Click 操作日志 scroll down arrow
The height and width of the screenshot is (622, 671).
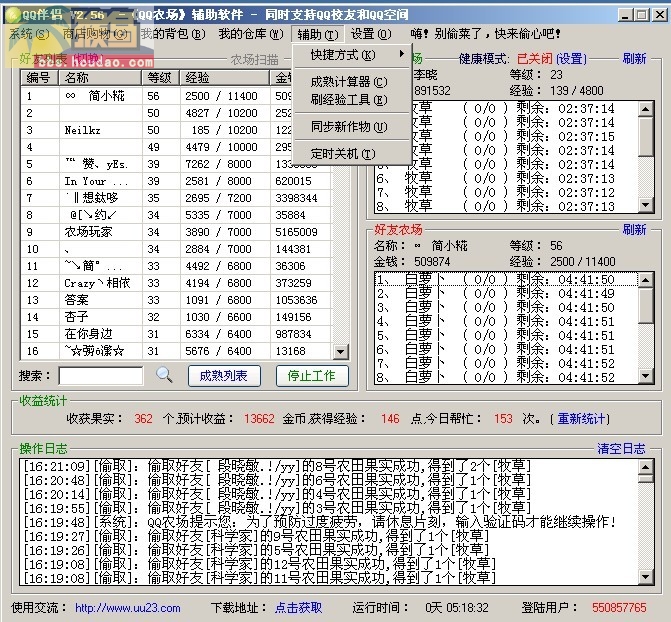[646, 577]
